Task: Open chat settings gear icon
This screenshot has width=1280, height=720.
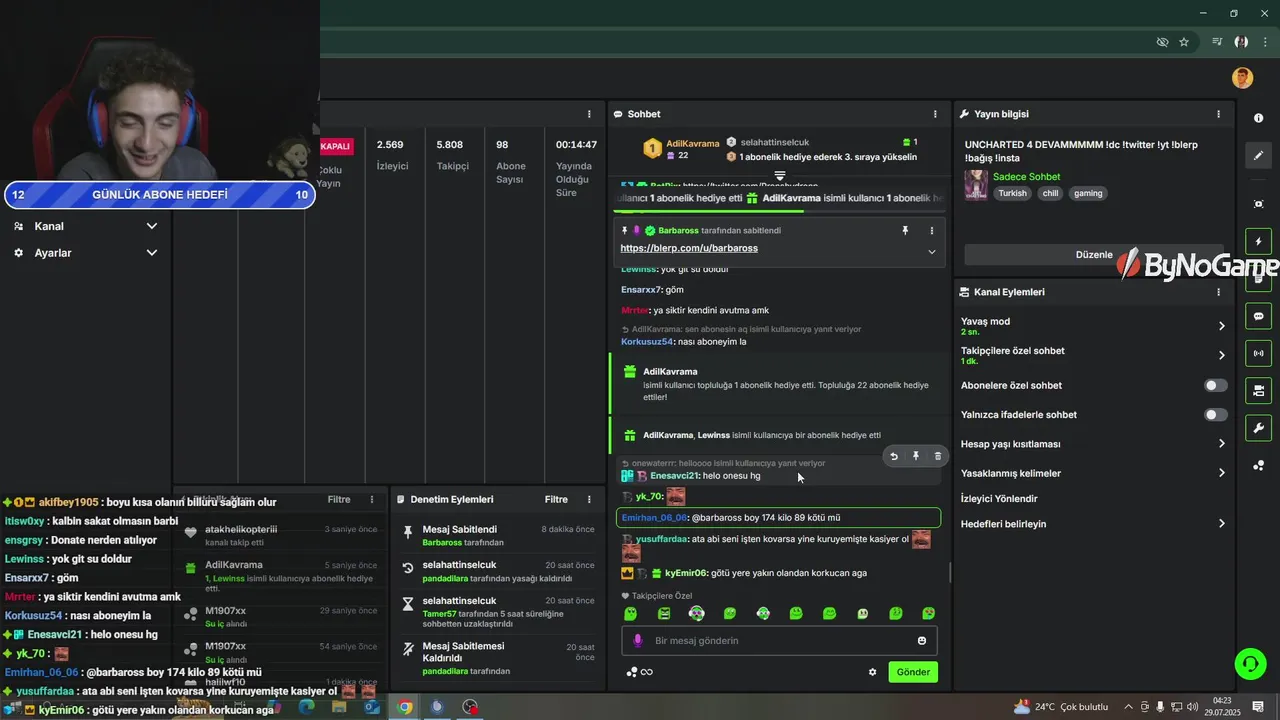Action: (x=872, y=672)
